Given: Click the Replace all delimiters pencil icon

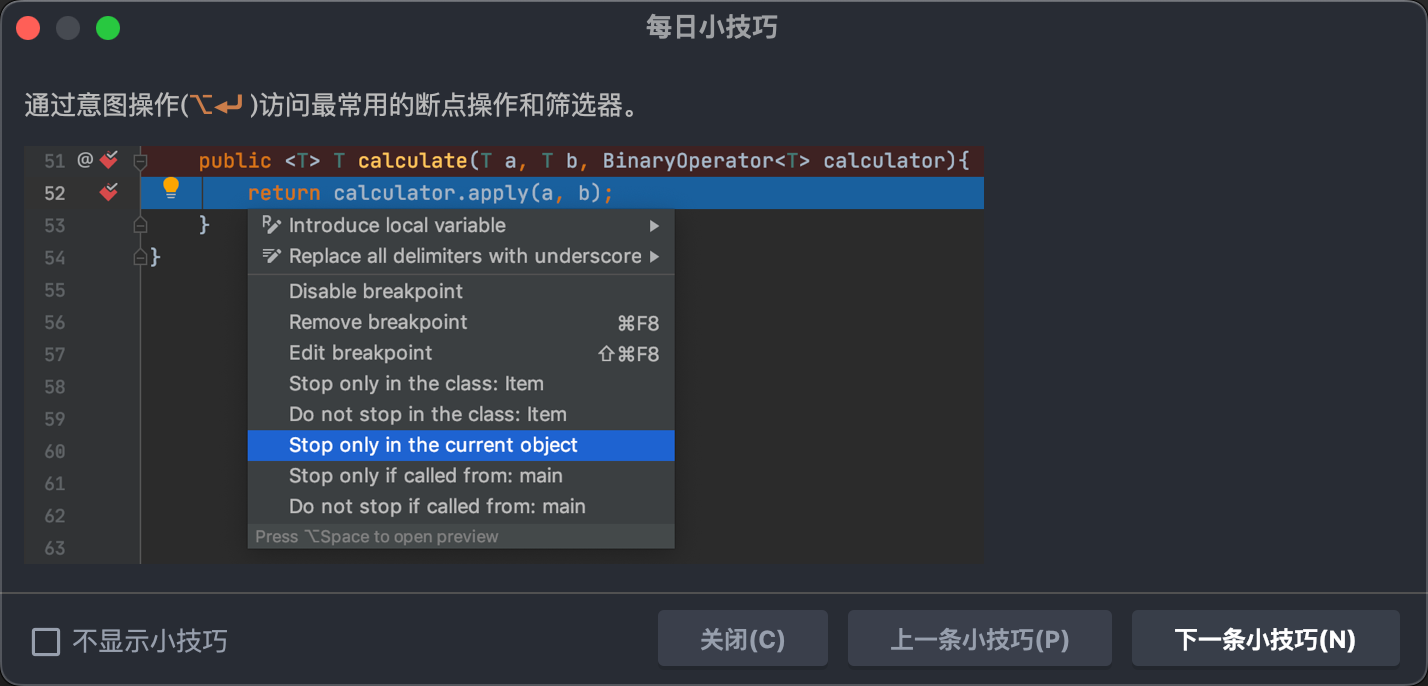Looking at the screenshot, I should click(271, 256).
